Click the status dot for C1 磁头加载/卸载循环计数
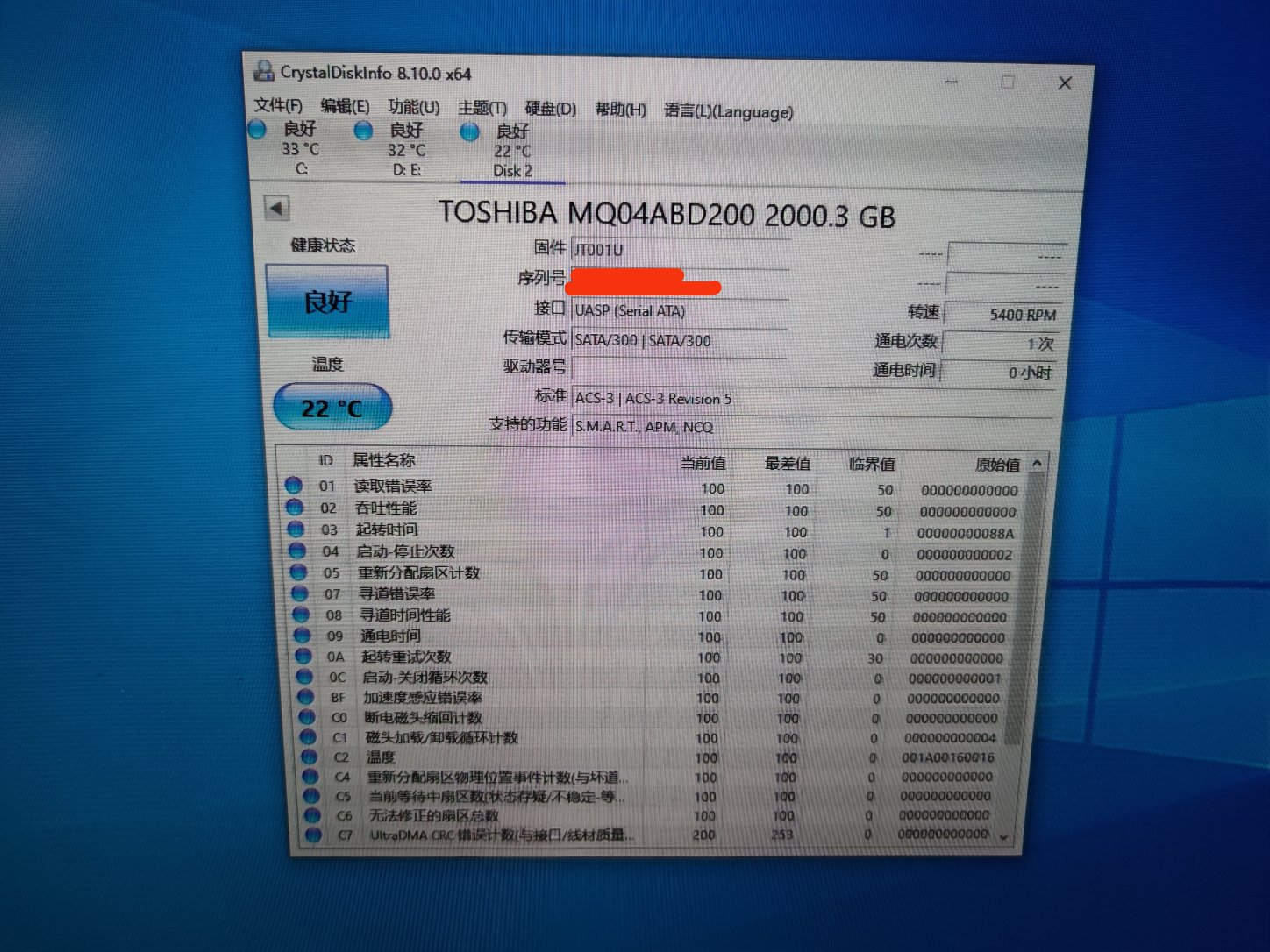Screen dimensions: 1270x952 pyautogui.click(x=307, y=737)
